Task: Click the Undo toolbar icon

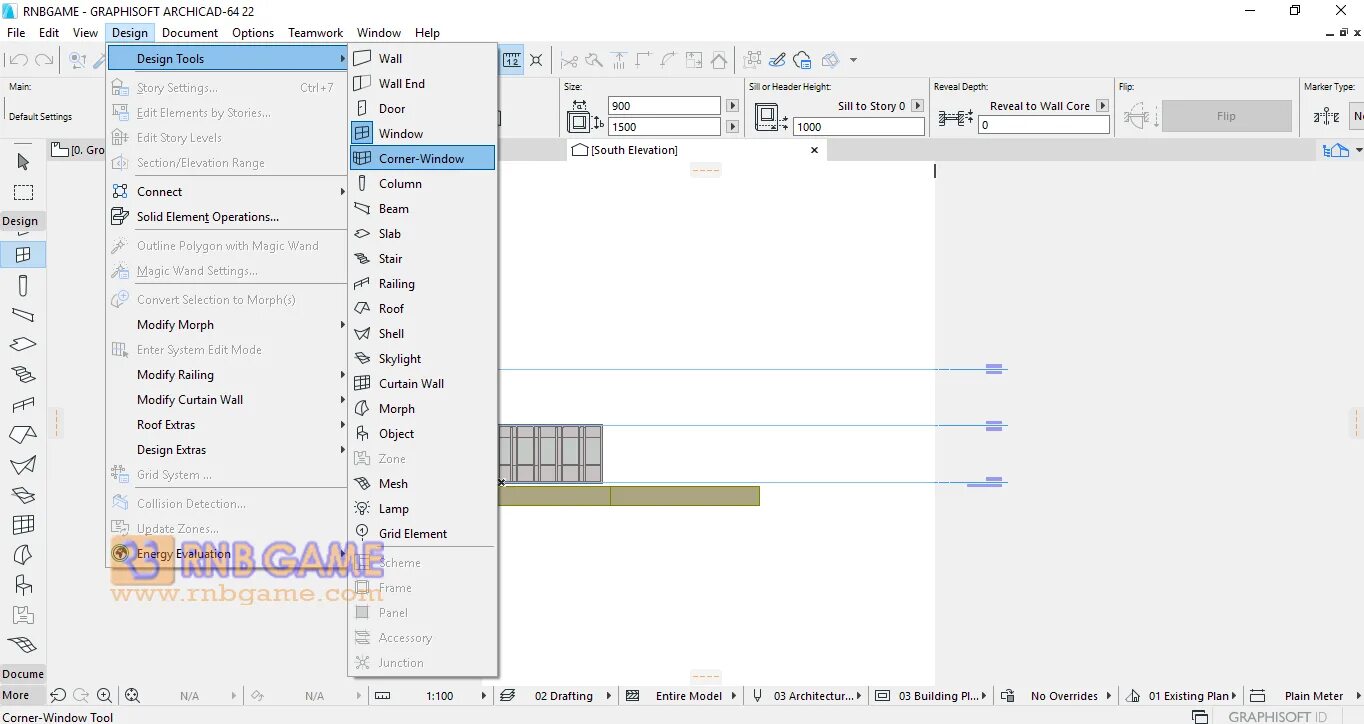Action: (19, 60)
